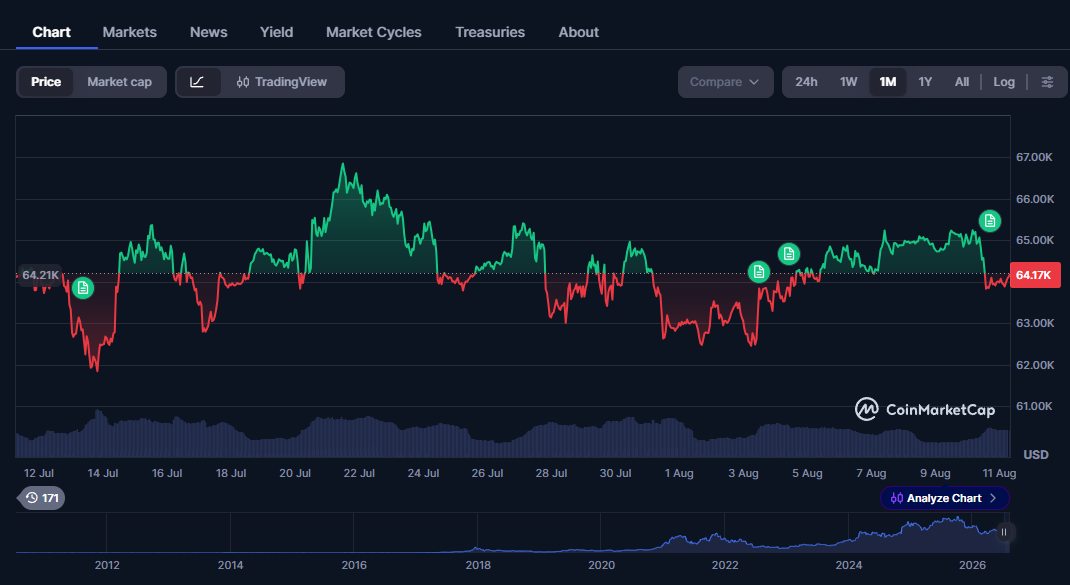Click the 1 Aug date label

(679, 473)
